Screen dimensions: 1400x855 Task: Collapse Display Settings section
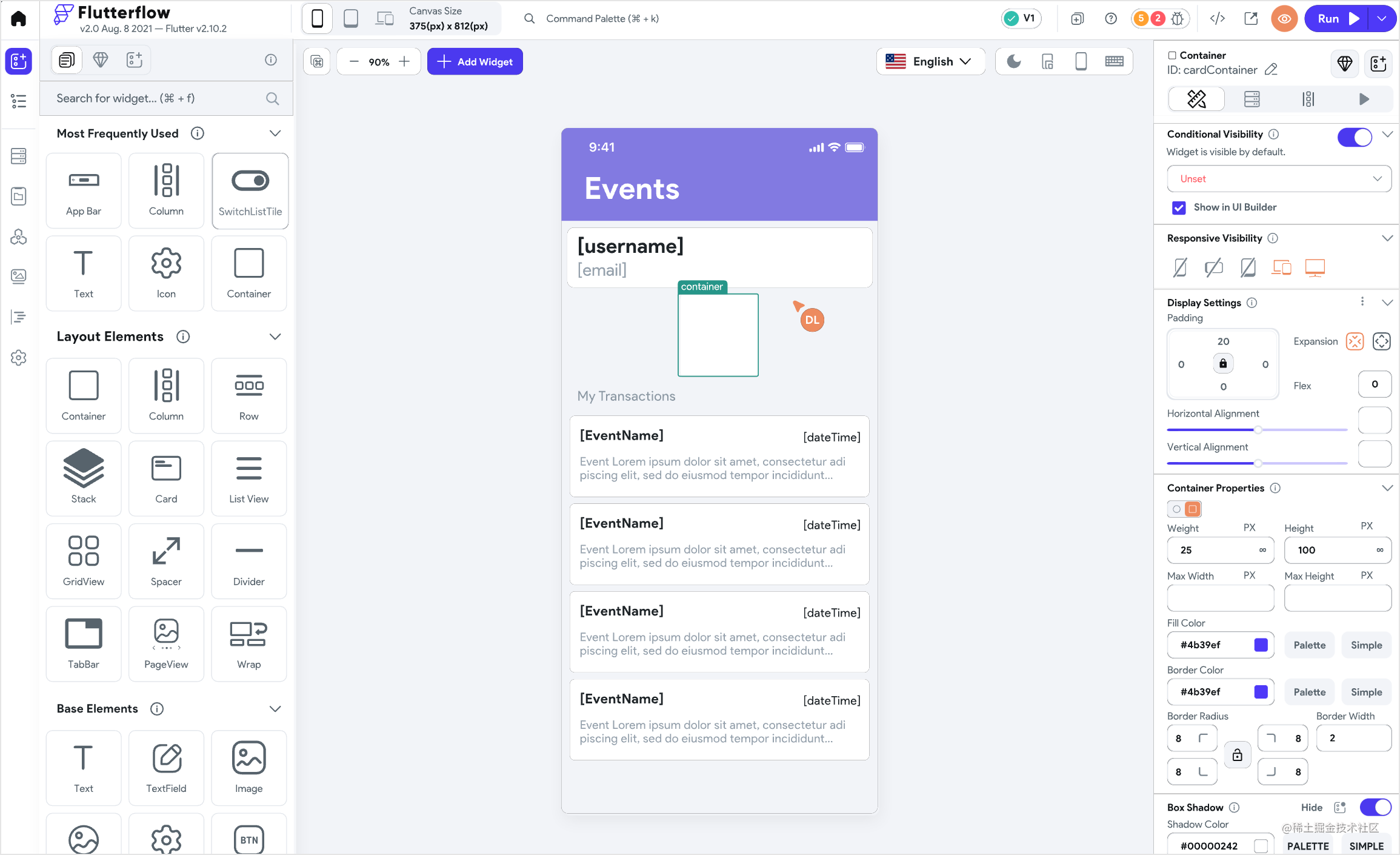(x=1387, y=303)
